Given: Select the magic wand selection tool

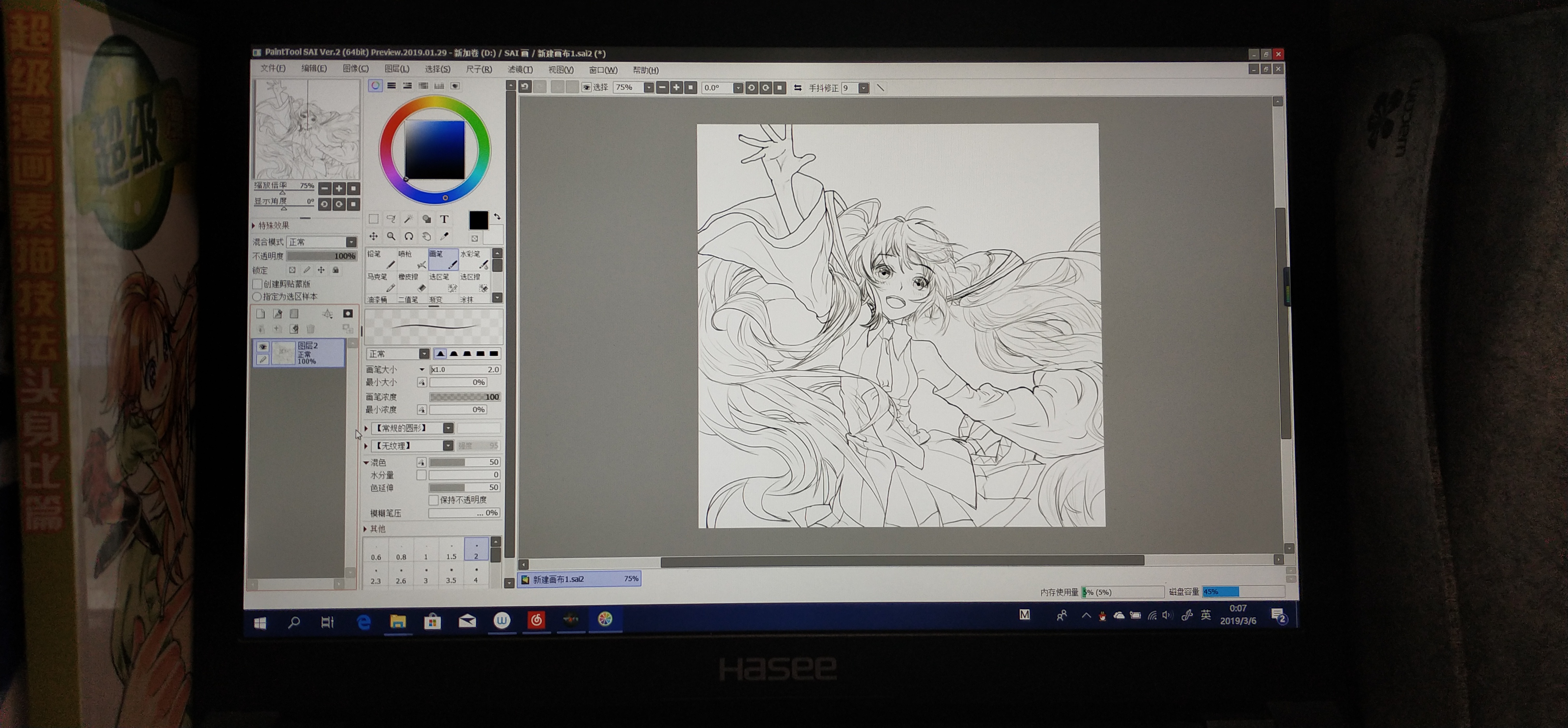Looking at the screenshot, I should 408,219.
